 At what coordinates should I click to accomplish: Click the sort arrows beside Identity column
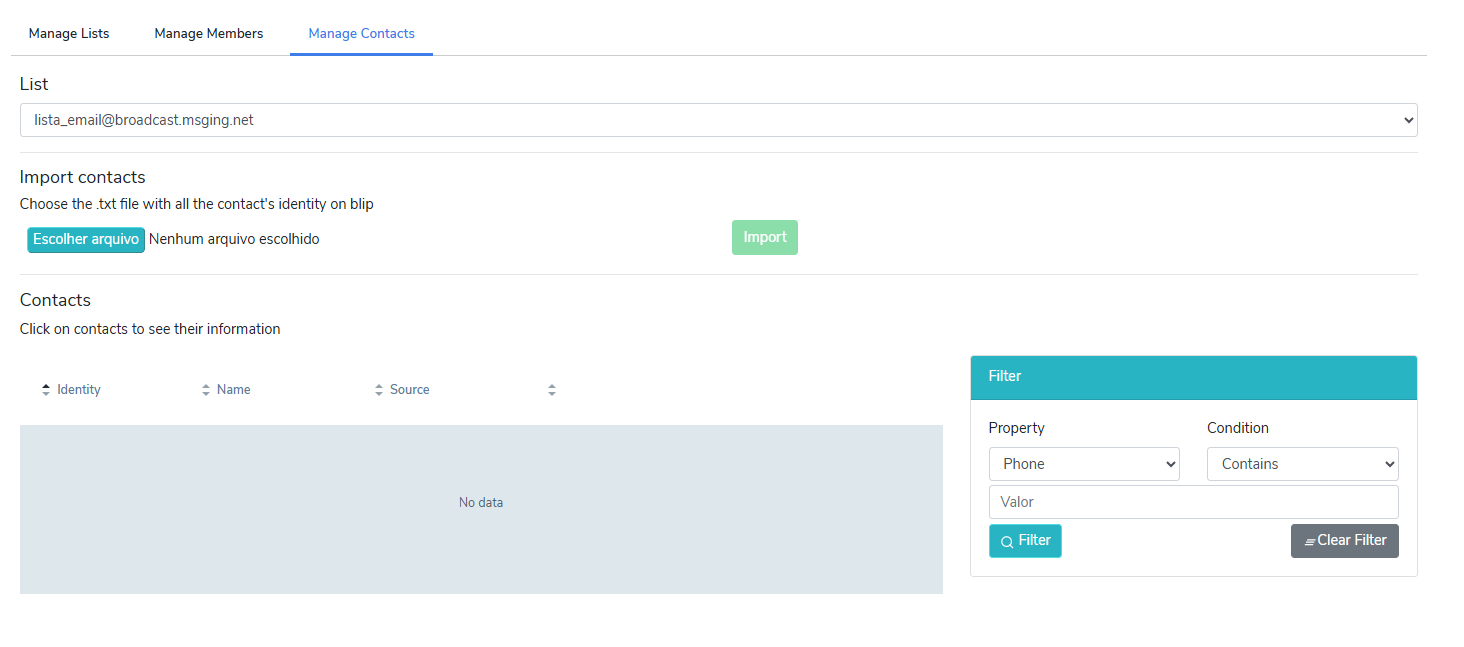coord(46,390)
